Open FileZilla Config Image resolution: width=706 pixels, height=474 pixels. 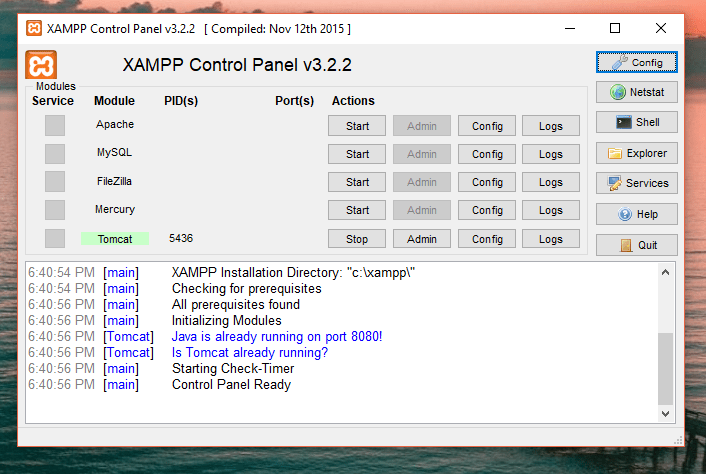[x=487, y=182]
